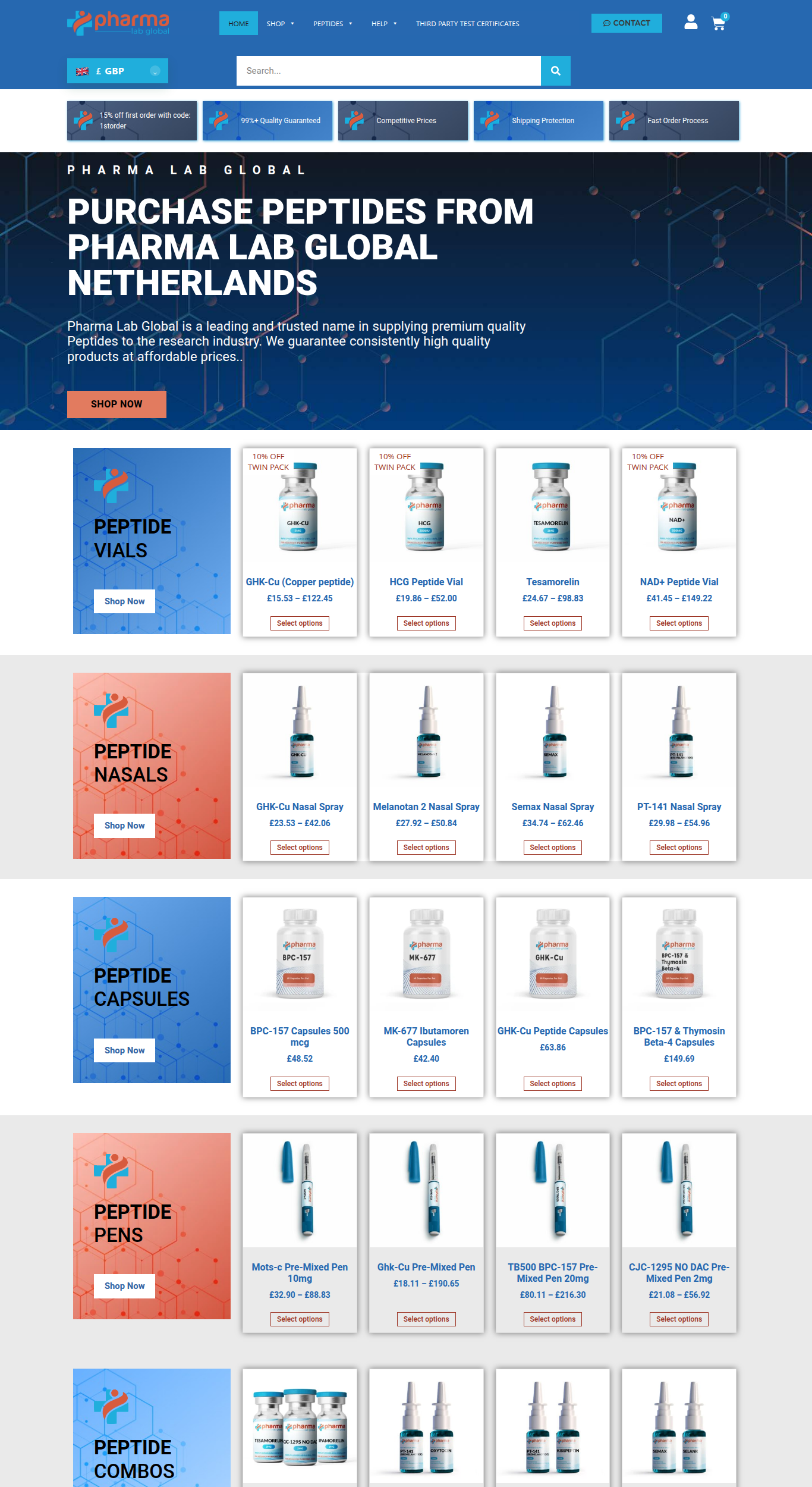Open the Tesamorelin CJC-1295 Ipamorelin combo image
This screenshot has width=812, height=1487.
[x=300, y=1426]
